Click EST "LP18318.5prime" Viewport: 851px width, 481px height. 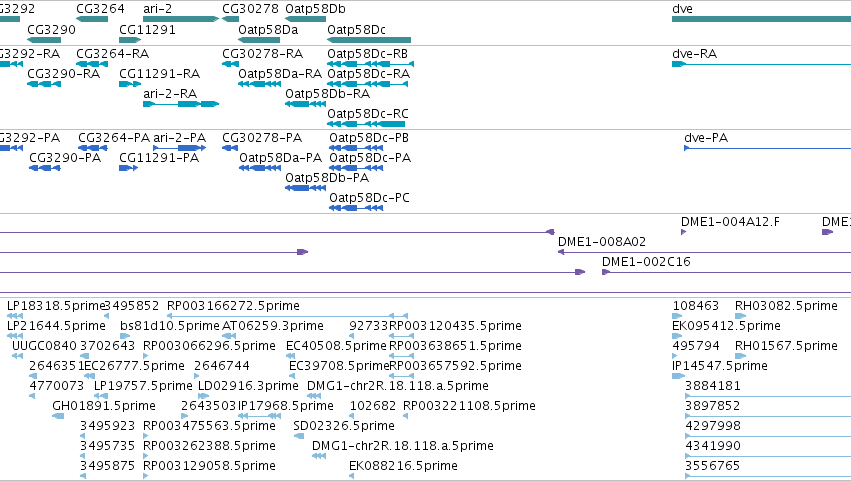[56, 306]
